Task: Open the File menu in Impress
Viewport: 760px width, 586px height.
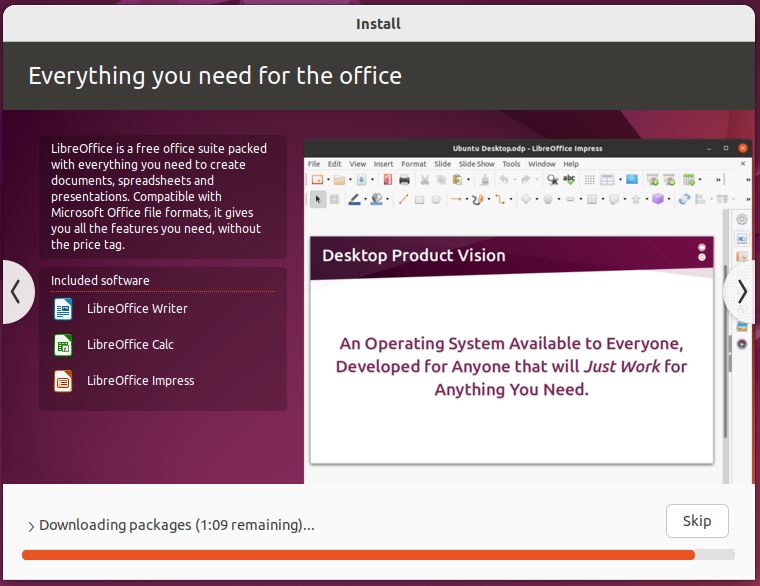Action: pyautogui.click(x=314, y=164)
